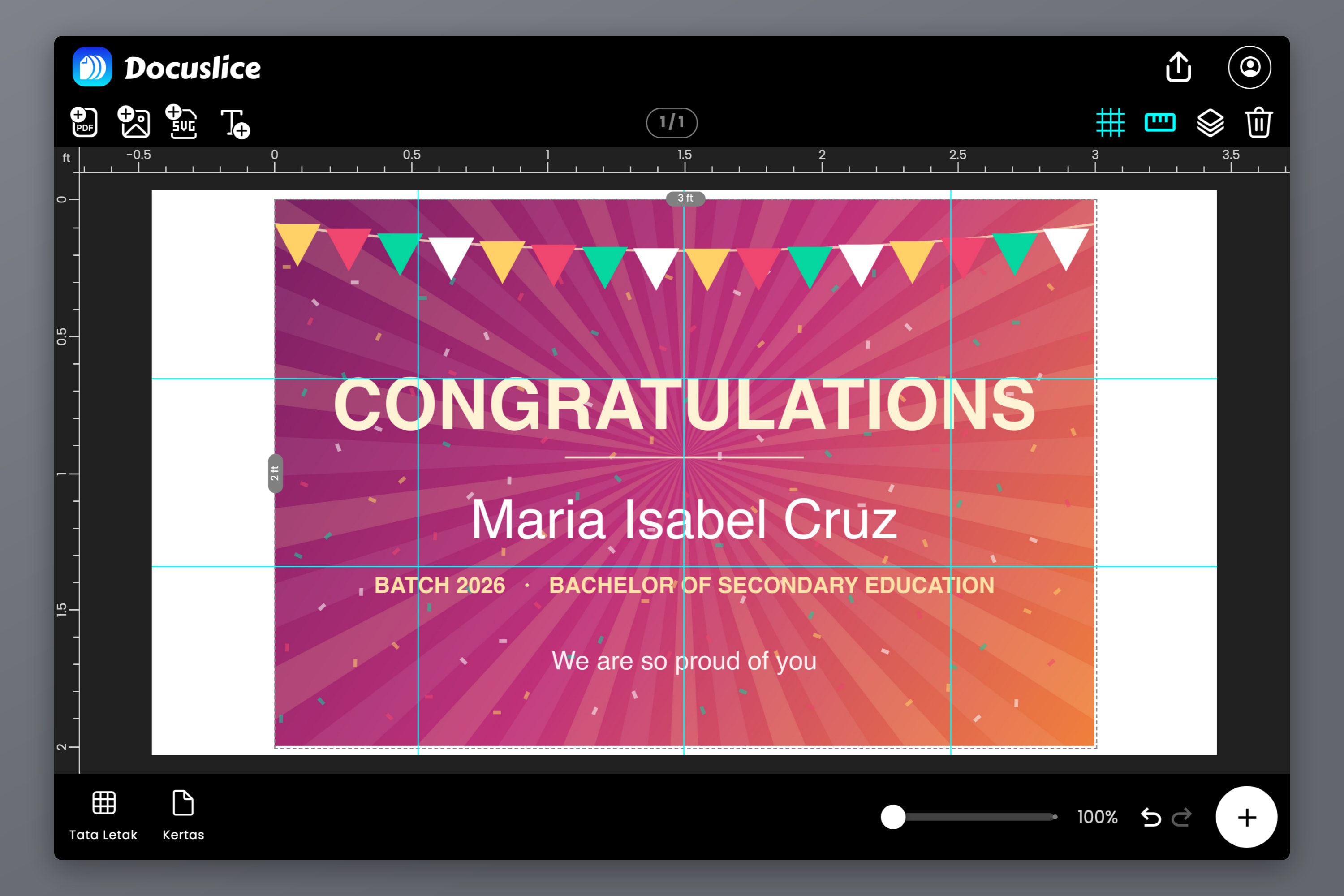Redo the last action
Viewport: 1344px width, 896px height.
pos(1182,817)
